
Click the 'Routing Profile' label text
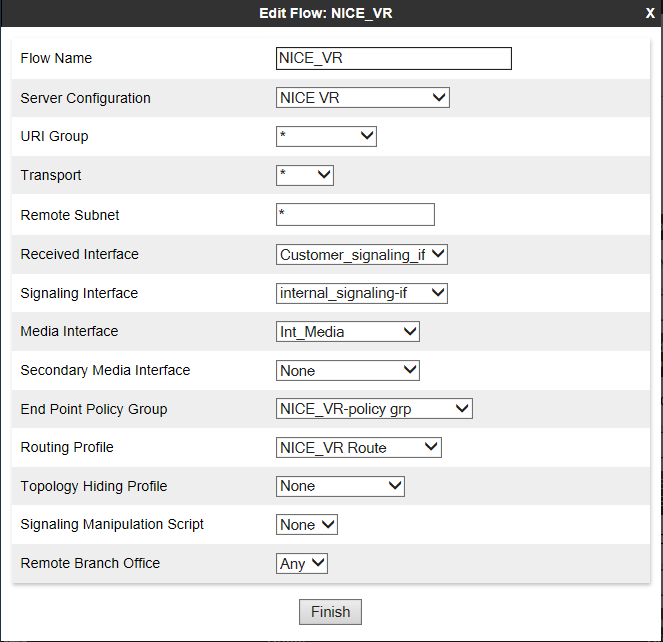67,447
